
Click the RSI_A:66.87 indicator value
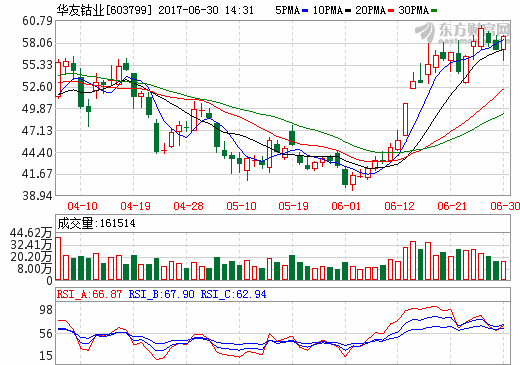(x=89, y=294)
